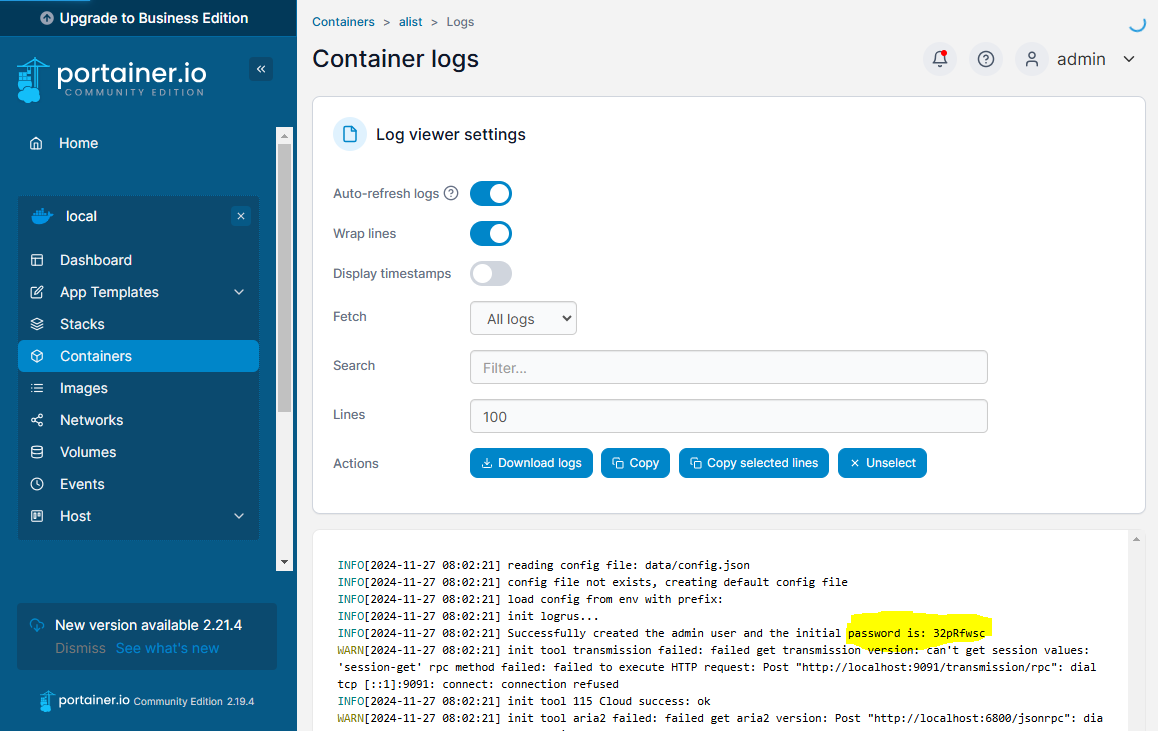Collapse the sidebar with the chevron button

pyautogui.click(x=261, y=69)
